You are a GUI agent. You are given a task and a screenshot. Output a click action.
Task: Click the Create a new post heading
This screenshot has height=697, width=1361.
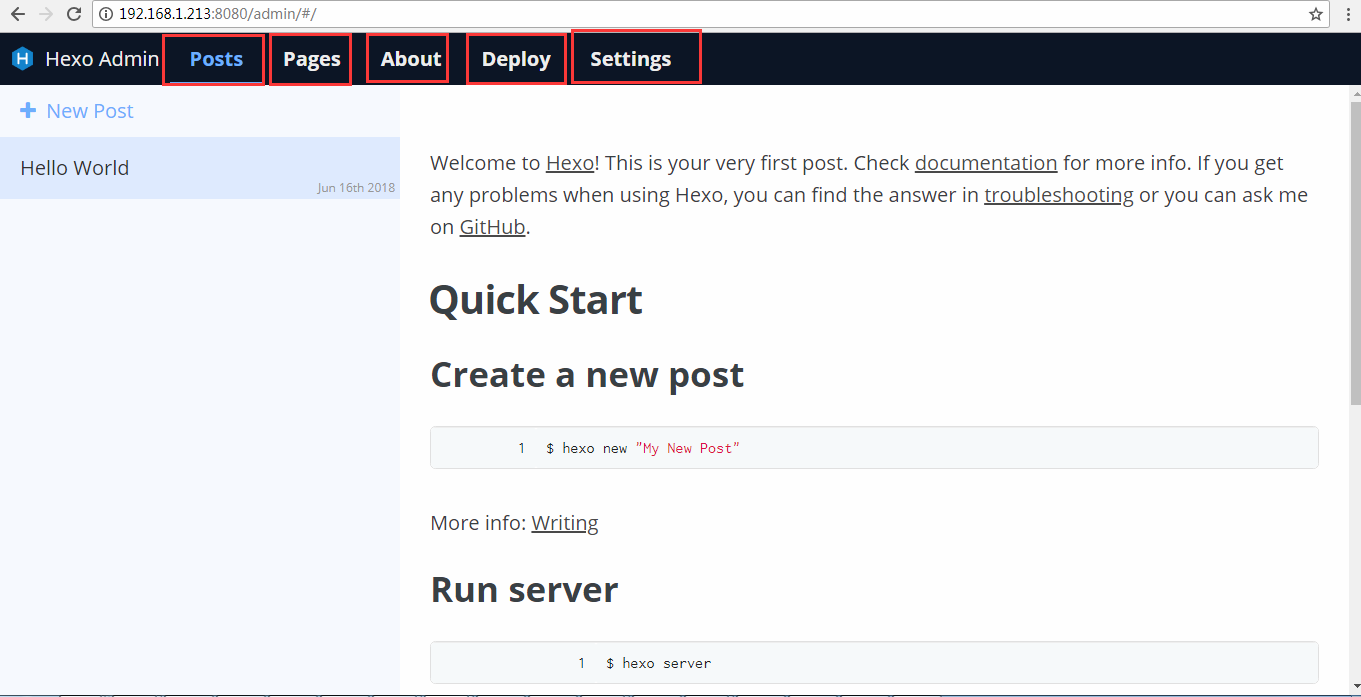[587, 375]
